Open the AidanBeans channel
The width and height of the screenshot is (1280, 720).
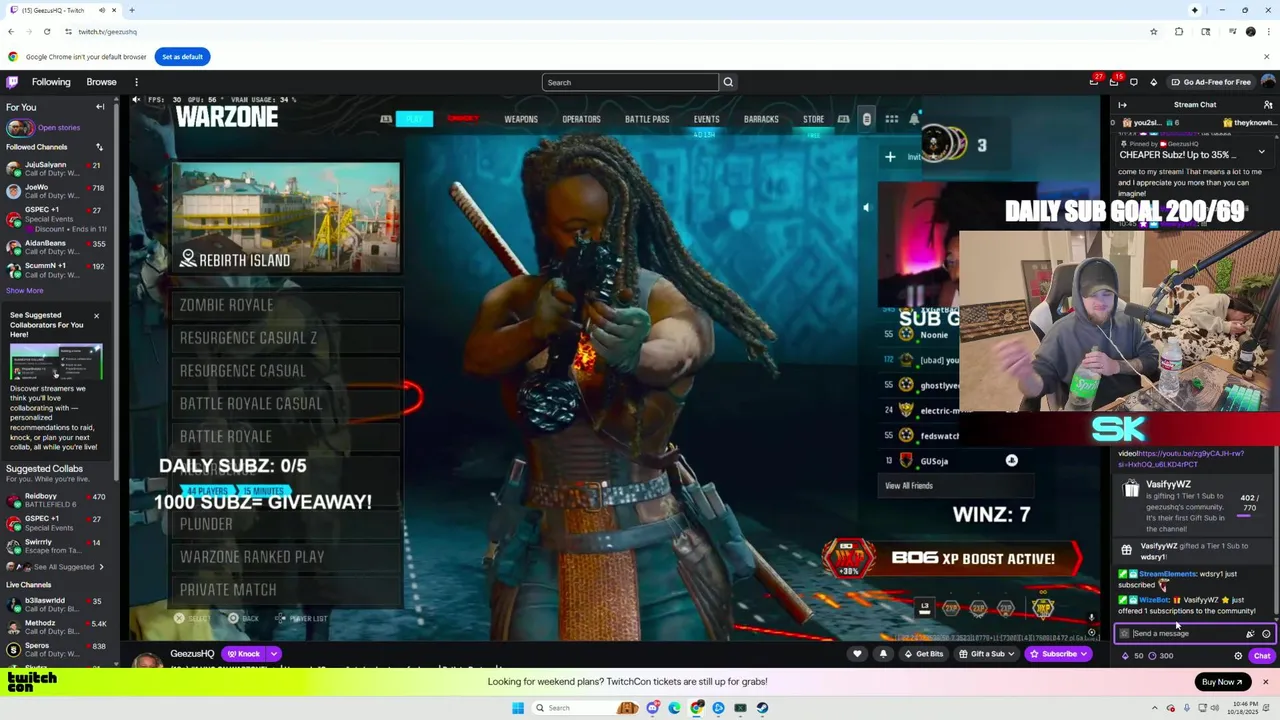[x=56, y=247]
